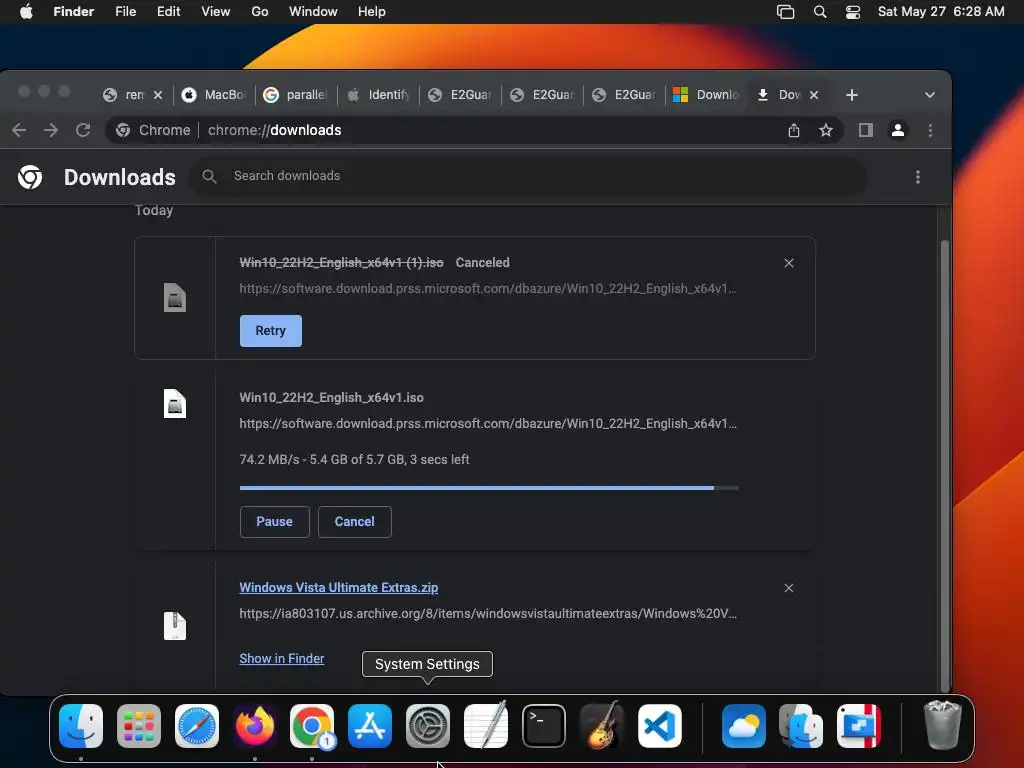Reload the downloads page
This screenshot has width=1024, height=768.
coord(83,130)
